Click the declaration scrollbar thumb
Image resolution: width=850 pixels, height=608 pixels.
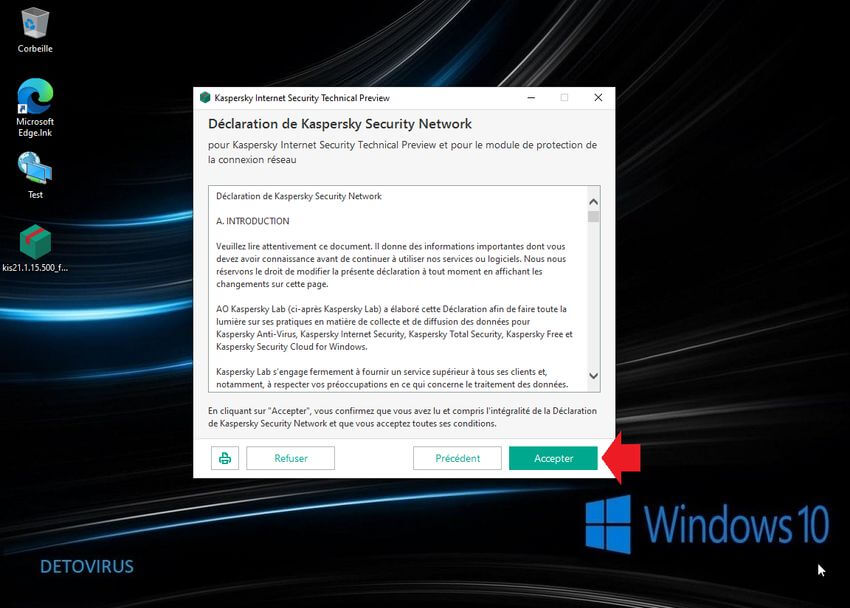click(x=594, y=217)
